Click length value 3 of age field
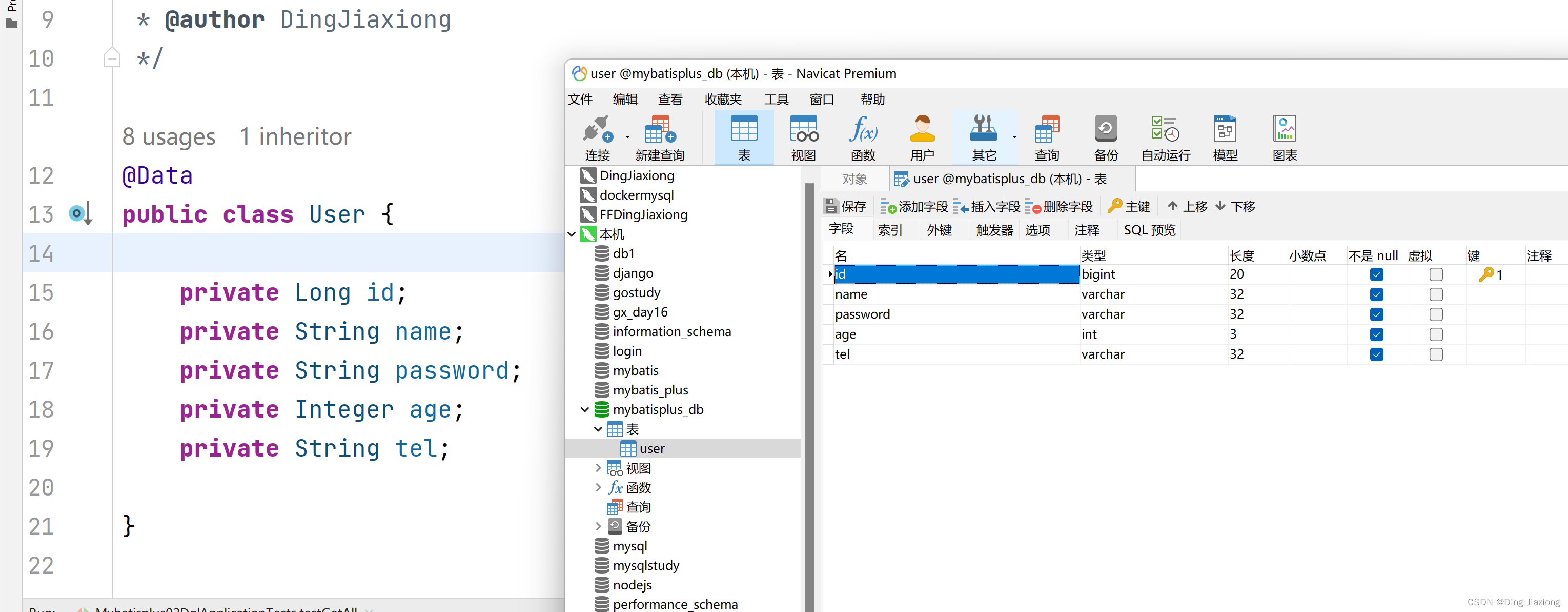1568x612 pixels. [x=1233, y=334]
